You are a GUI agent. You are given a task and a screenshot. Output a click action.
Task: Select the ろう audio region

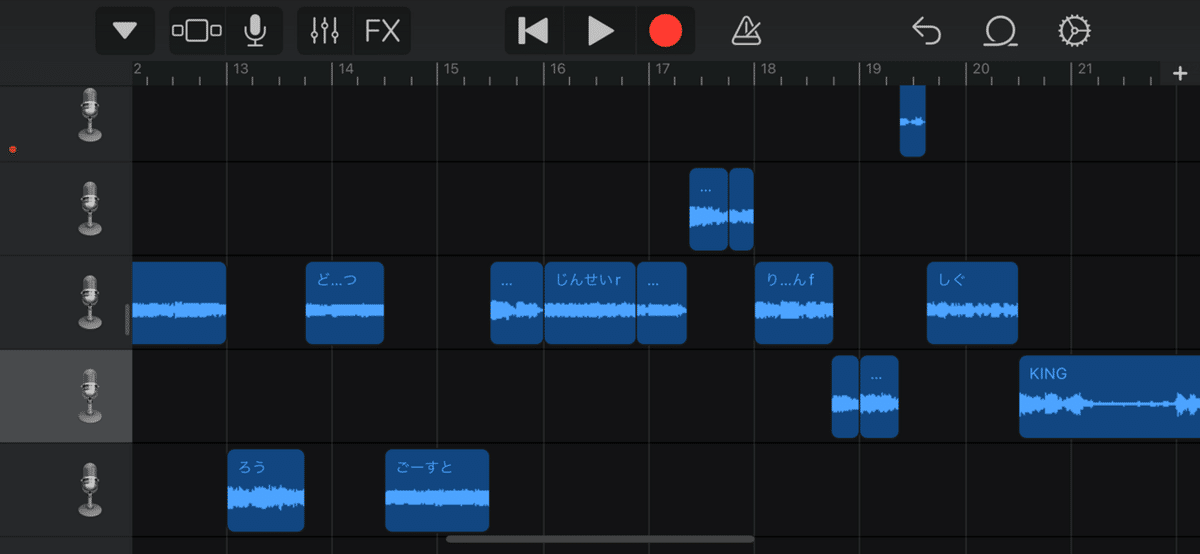click(x=266, y=490)
